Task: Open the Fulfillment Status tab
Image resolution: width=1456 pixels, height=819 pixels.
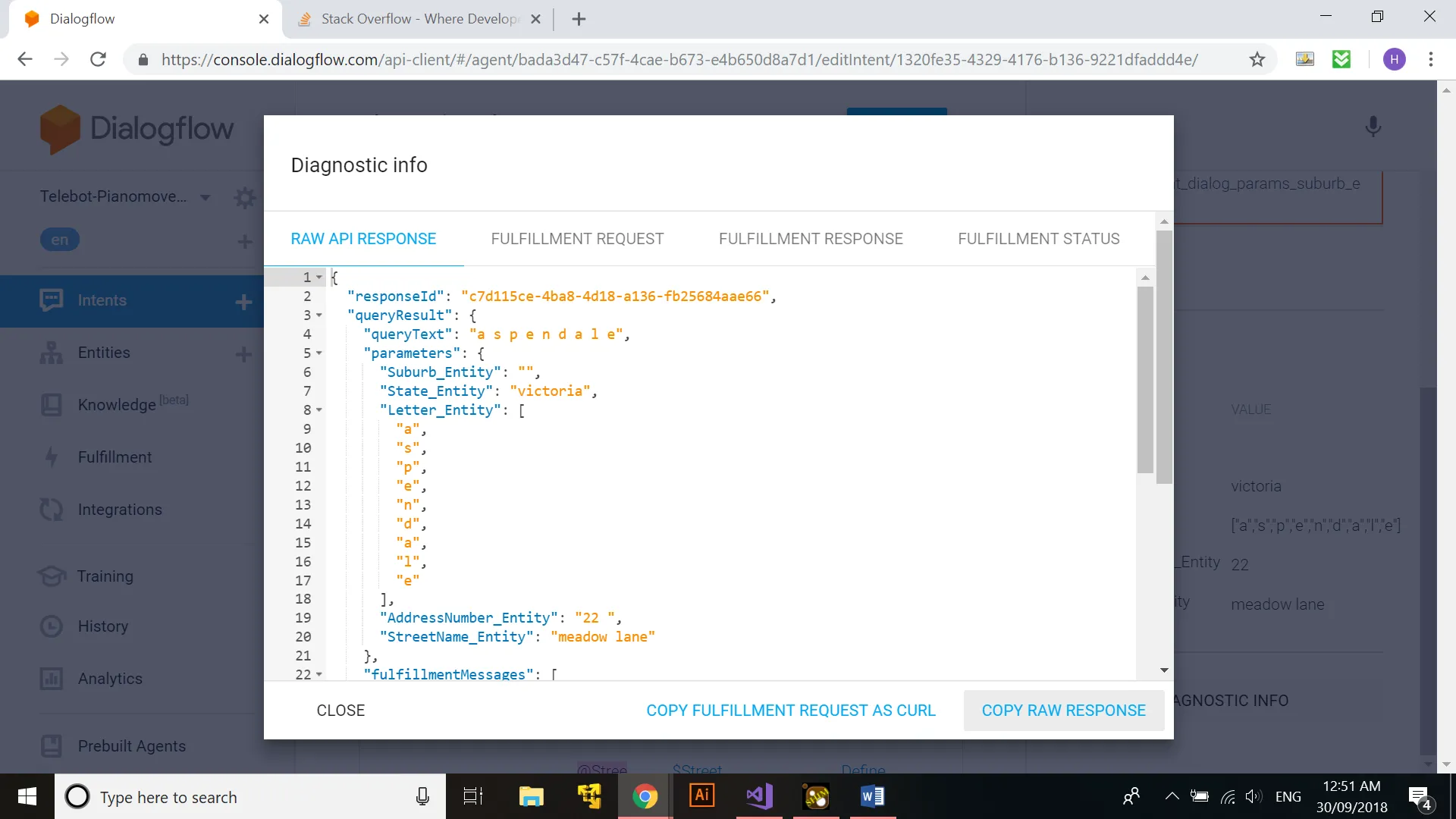Action: pyautogui.click(x=1038, y=239)
